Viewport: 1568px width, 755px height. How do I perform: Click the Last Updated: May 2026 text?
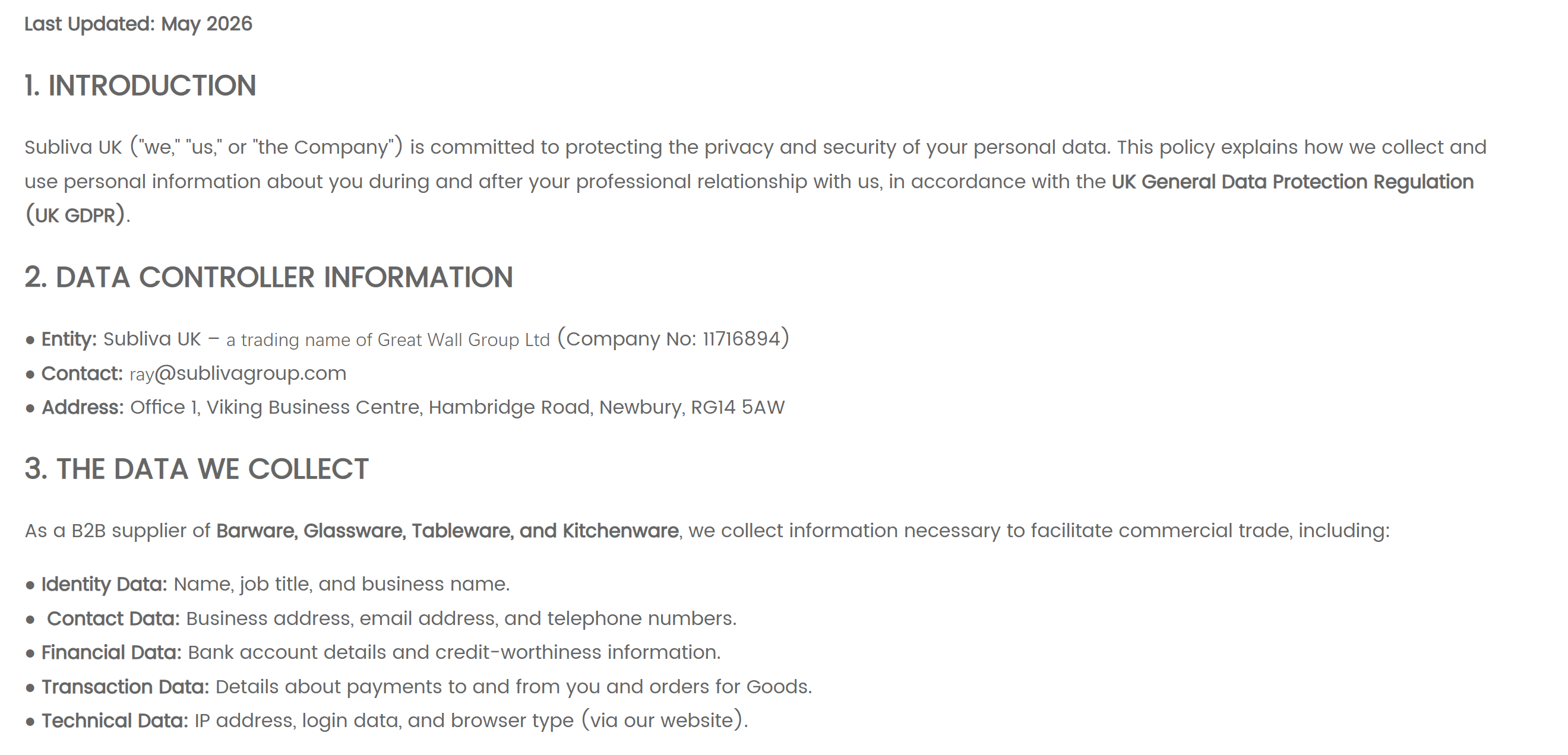coord(138,24)
